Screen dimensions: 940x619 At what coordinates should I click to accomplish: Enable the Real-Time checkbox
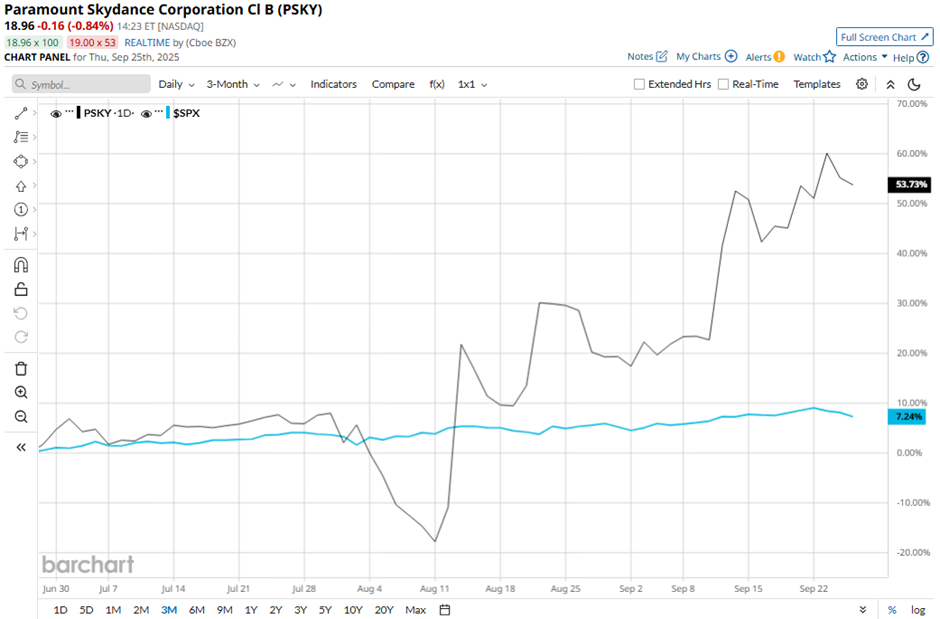pos(724,84)
